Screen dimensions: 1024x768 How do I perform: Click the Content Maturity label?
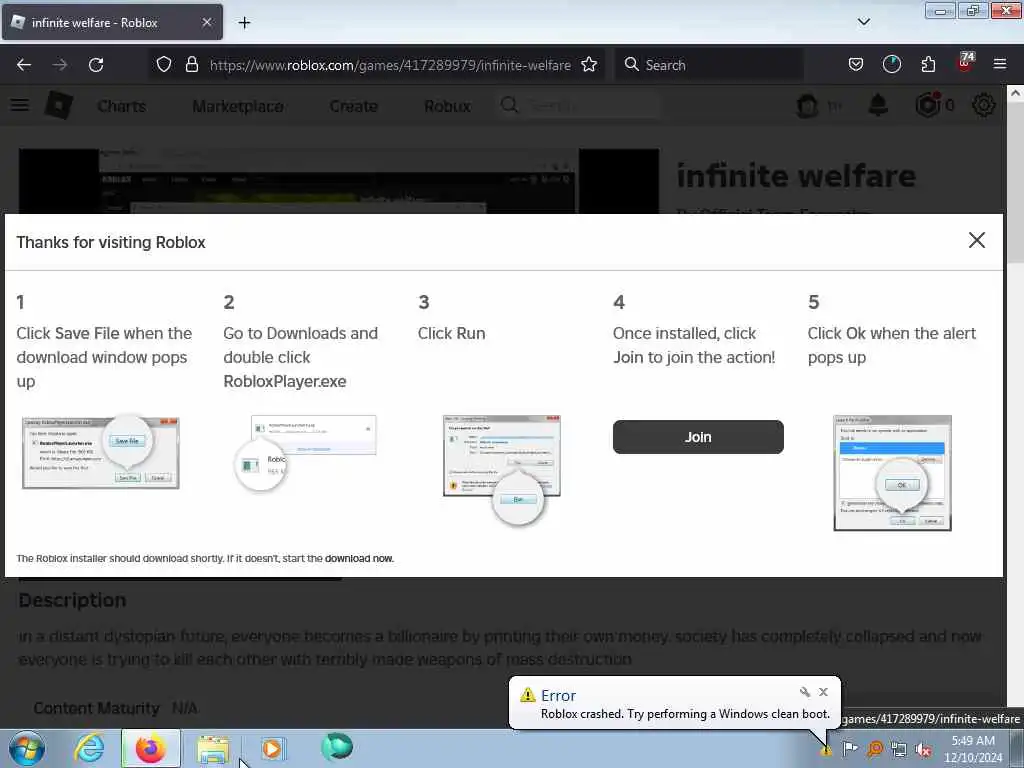(96, 708)
